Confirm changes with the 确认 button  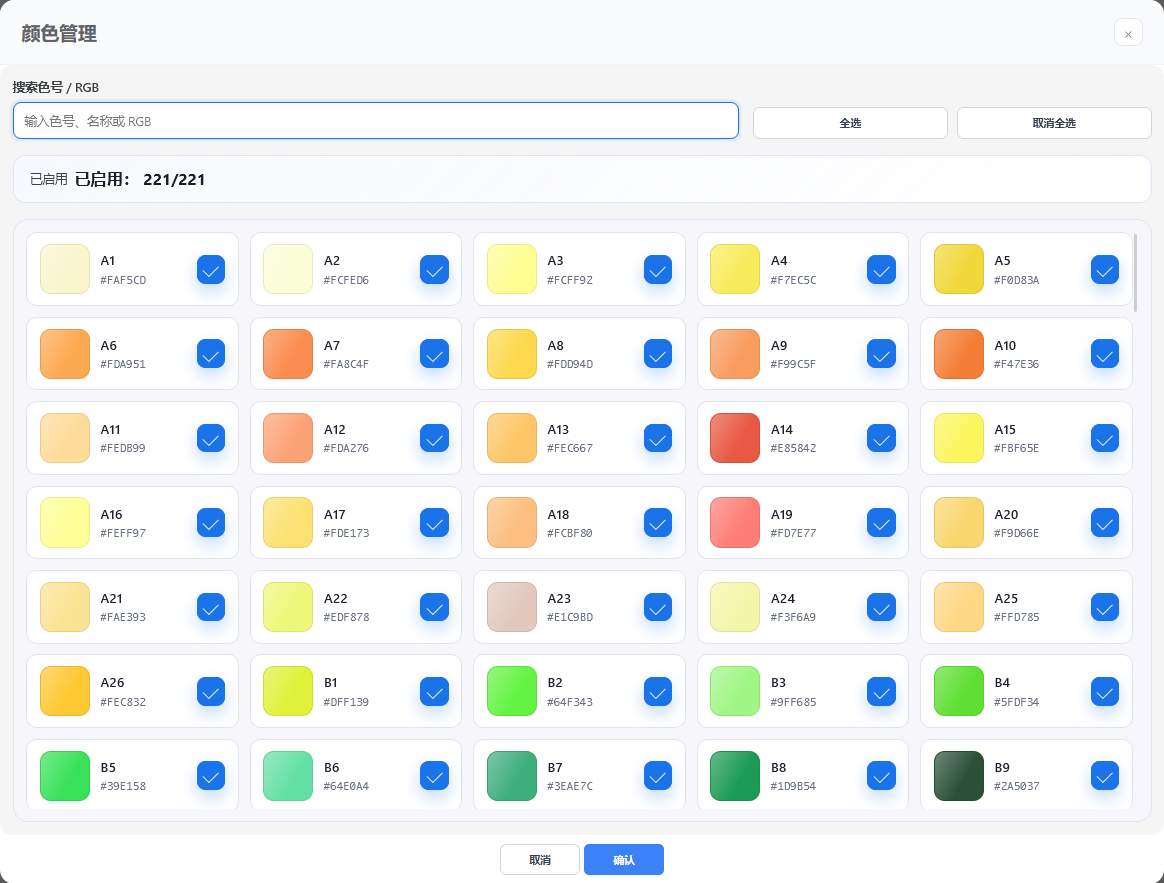click(624, 860)
